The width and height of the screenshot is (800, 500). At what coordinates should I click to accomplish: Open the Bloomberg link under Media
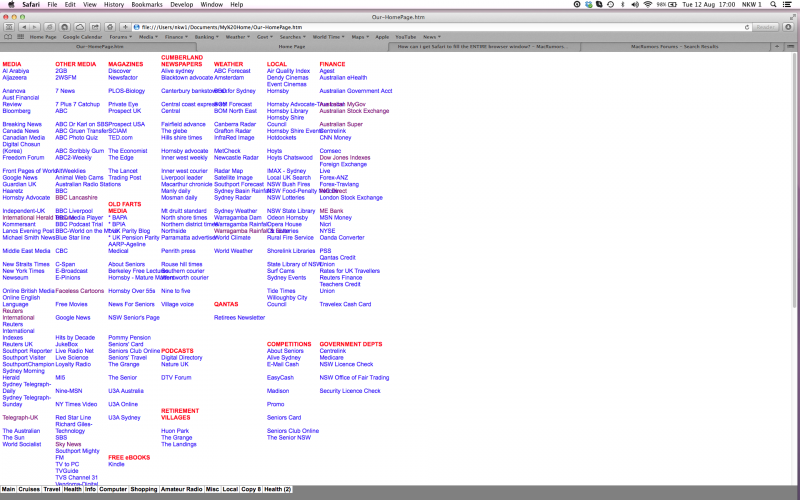(x=16, y=111)
